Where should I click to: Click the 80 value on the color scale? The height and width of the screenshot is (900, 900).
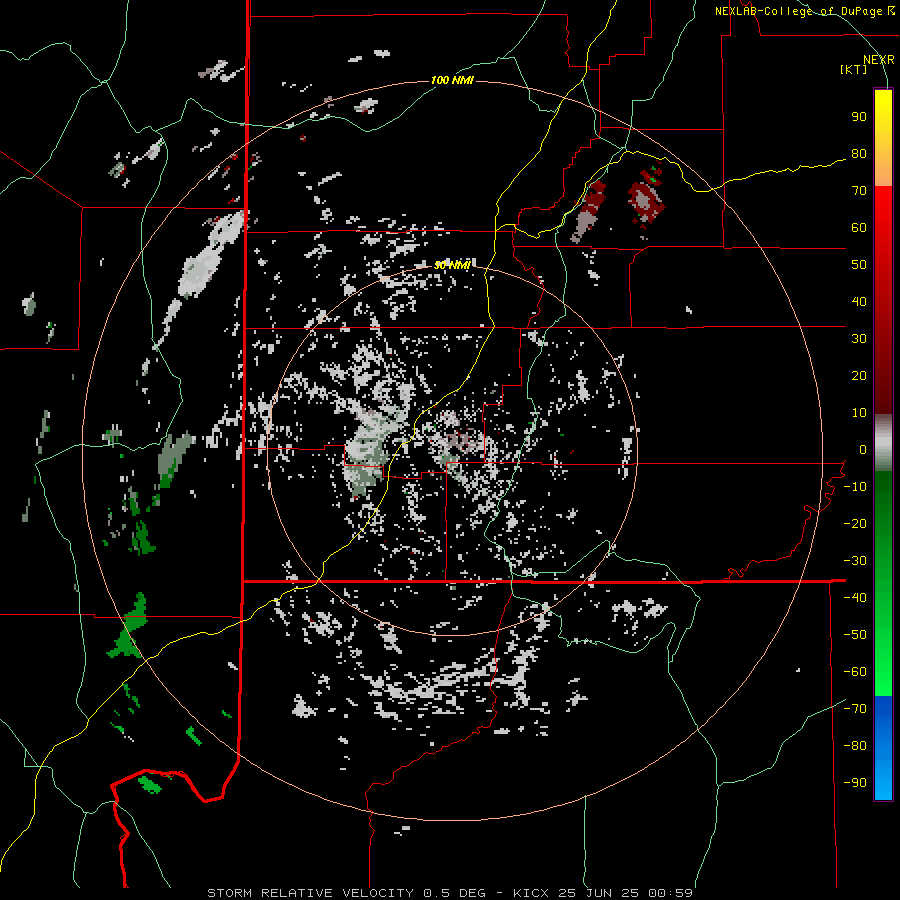[x=859, y=154]
